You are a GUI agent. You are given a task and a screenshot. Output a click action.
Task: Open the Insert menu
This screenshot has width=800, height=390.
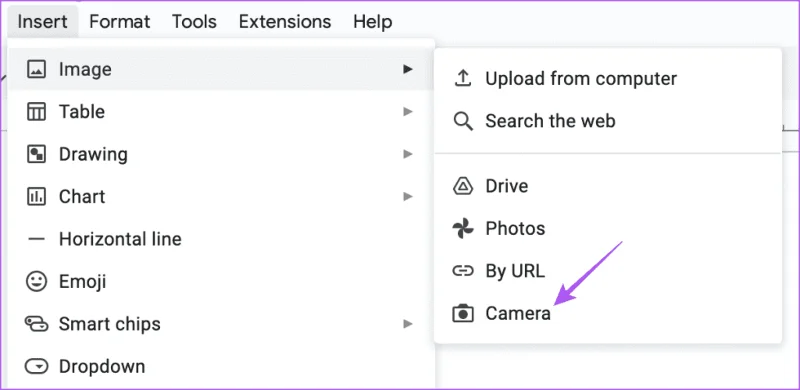(42, 21)
